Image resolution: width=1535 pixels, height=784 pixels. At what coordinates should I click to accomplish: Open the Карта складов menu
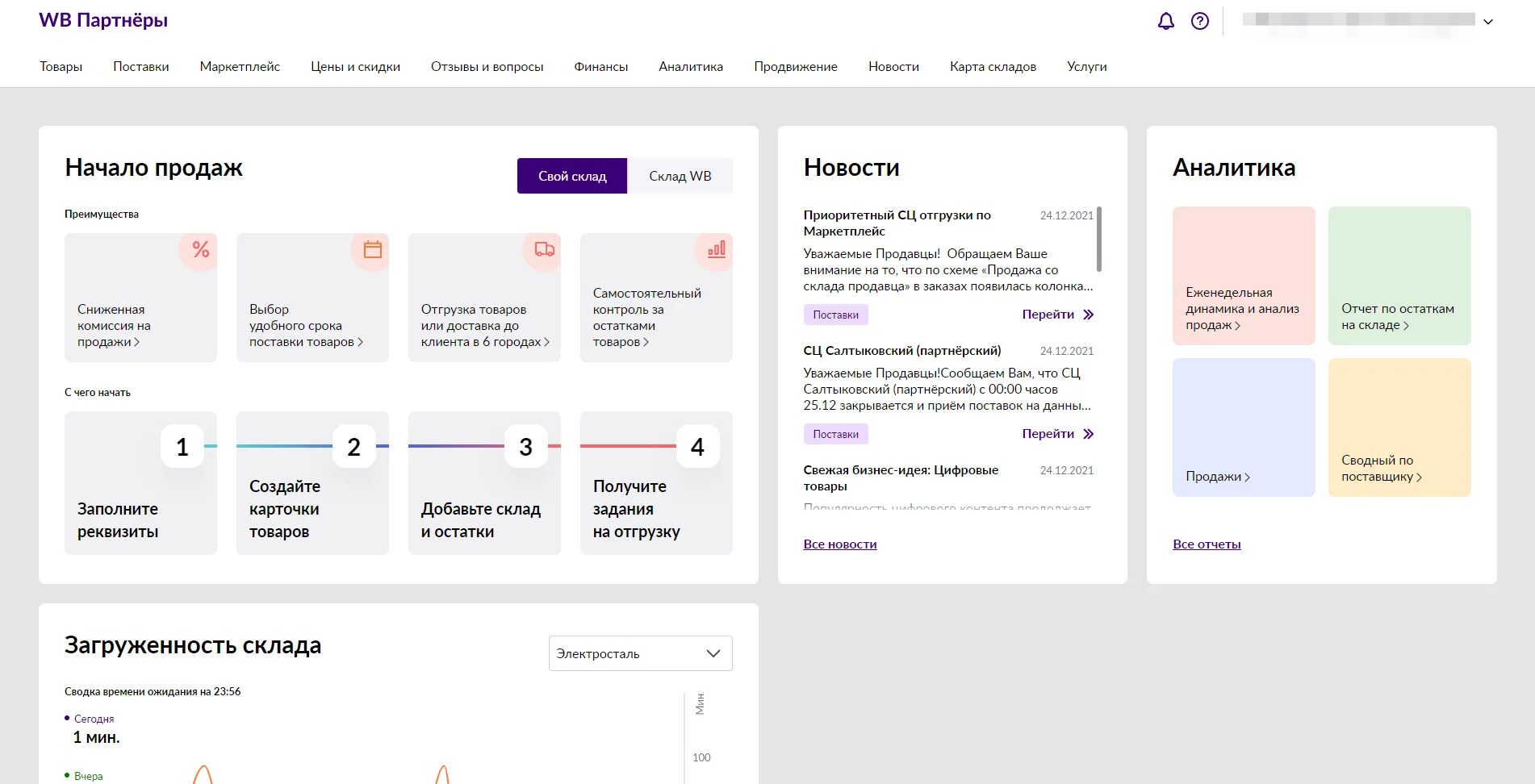(993, 66)
